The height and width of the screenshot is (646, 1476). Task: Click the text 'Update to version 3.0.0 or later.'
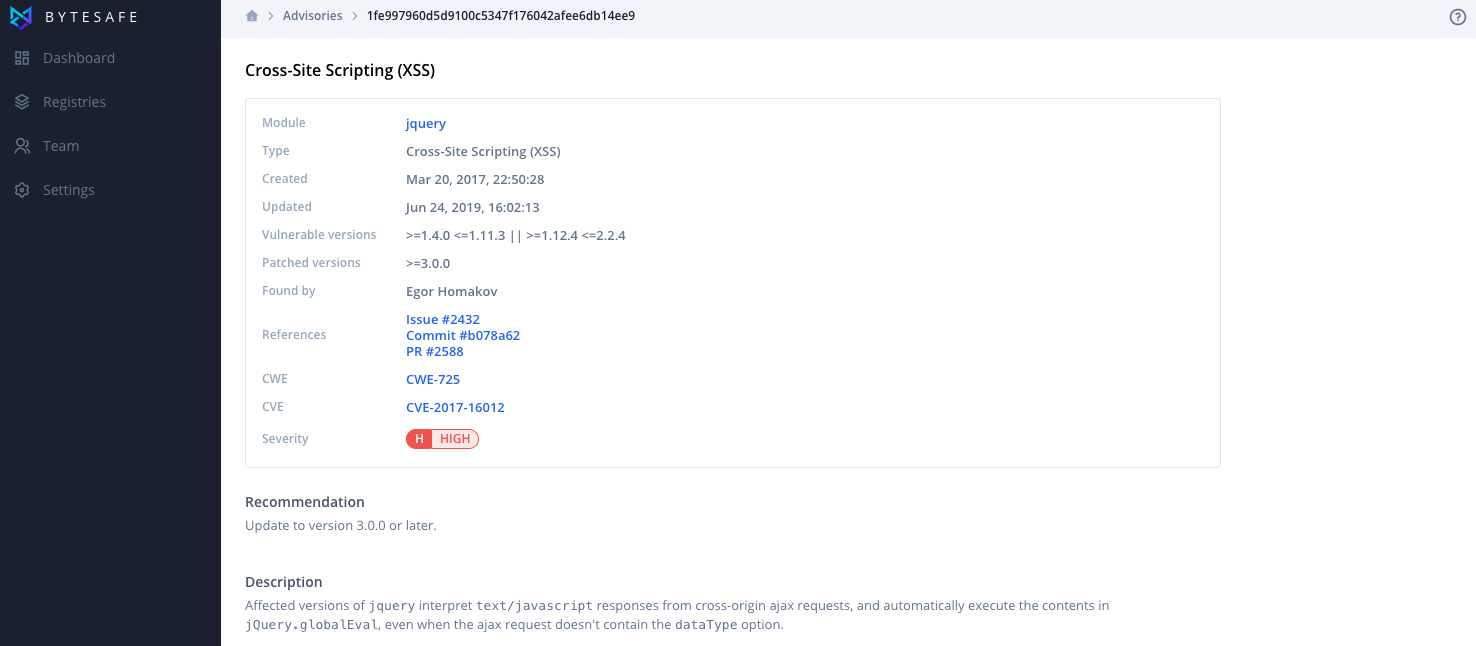[341, 526]
